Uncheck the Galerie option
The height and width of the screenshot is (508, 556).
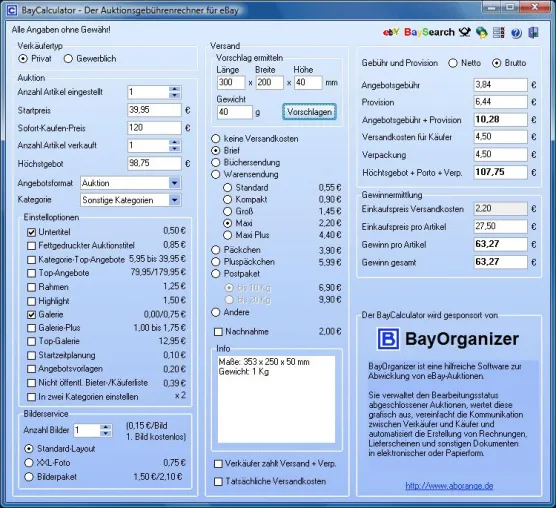32,315
